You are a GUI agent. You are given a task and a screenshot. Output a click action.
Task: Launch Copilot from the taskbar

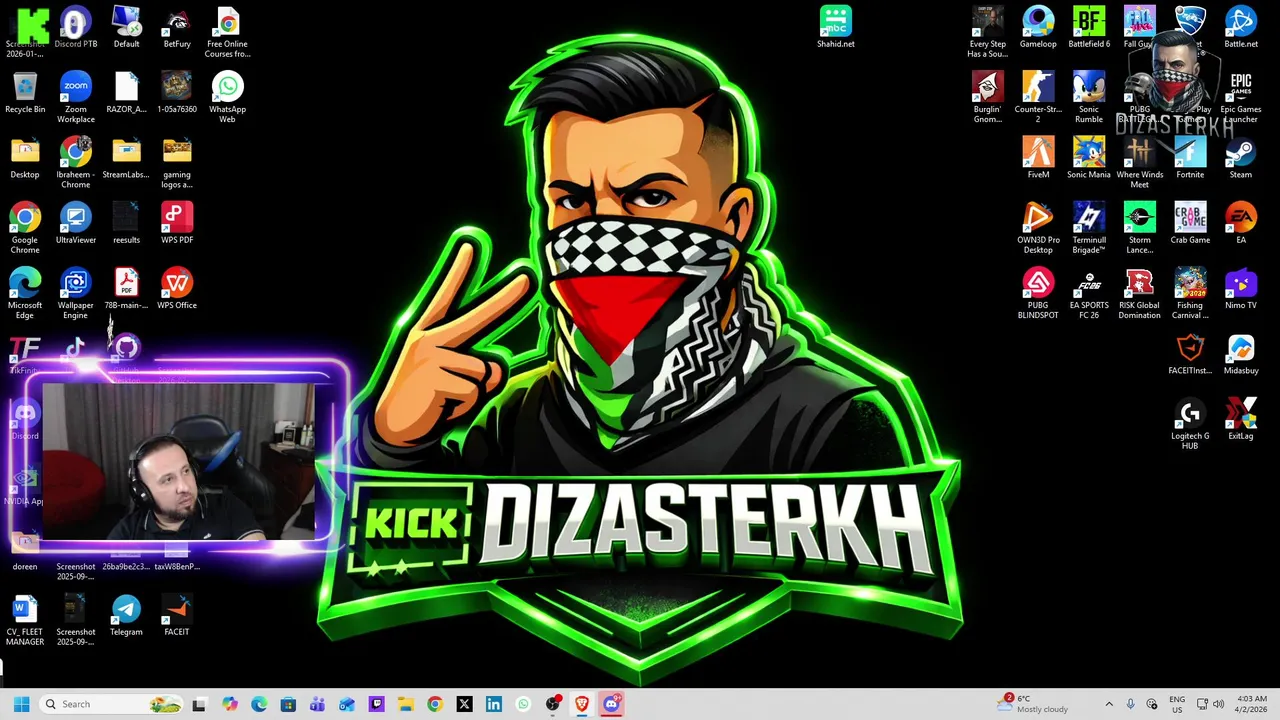point(230,704)
